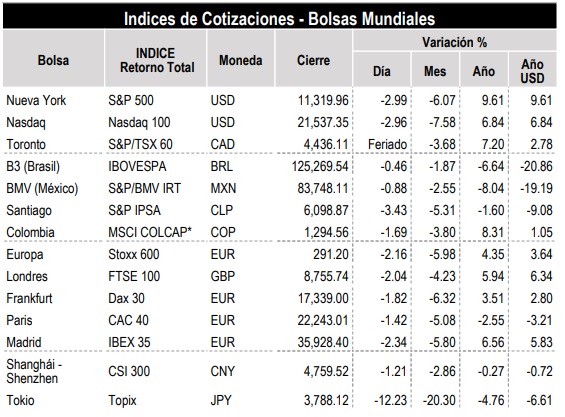Select the Nasdaq 100 index cell
This screenshot has width=565, height=417.
click(x=139, y=123)
